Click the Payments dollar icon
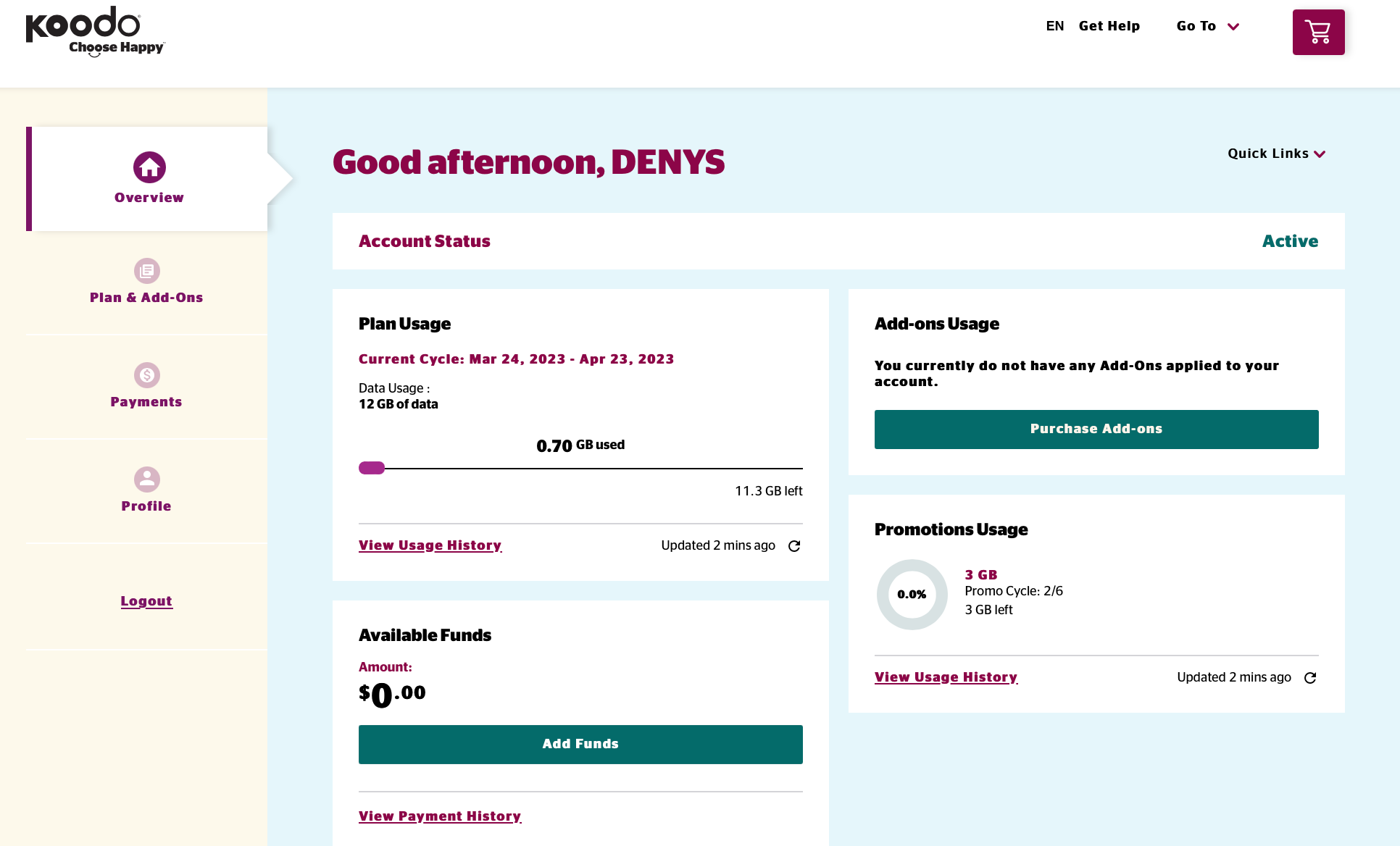 [147, 374]
